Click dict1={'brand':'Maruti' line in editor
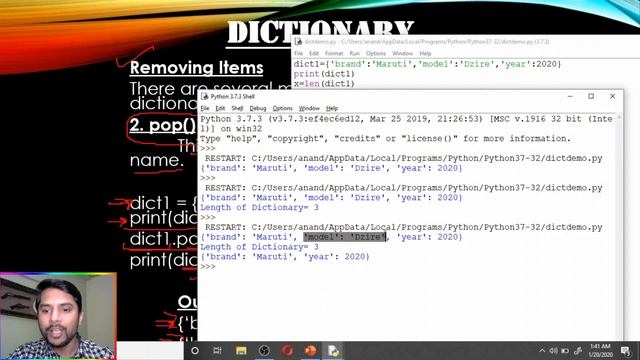 427,64
